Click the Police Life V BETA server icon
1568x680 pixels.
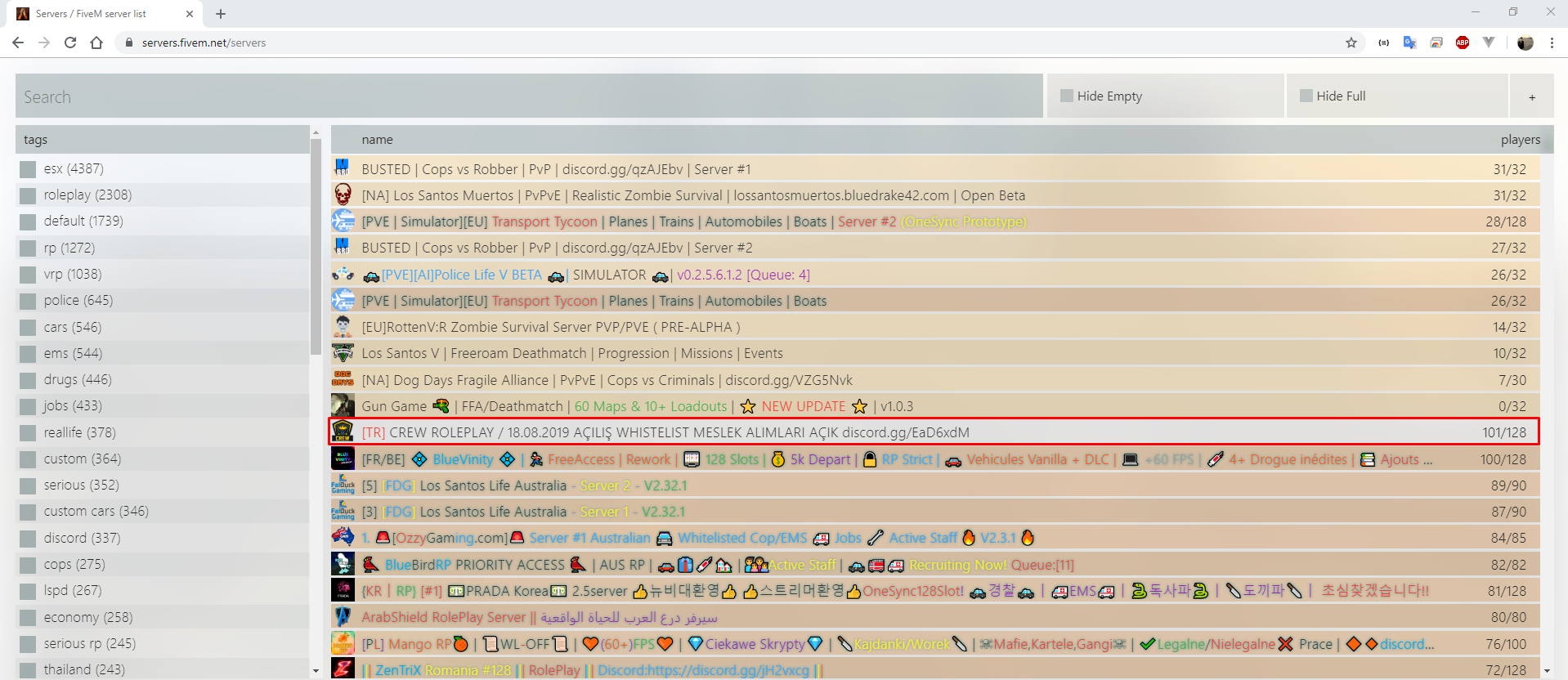(x=343, y=274)
